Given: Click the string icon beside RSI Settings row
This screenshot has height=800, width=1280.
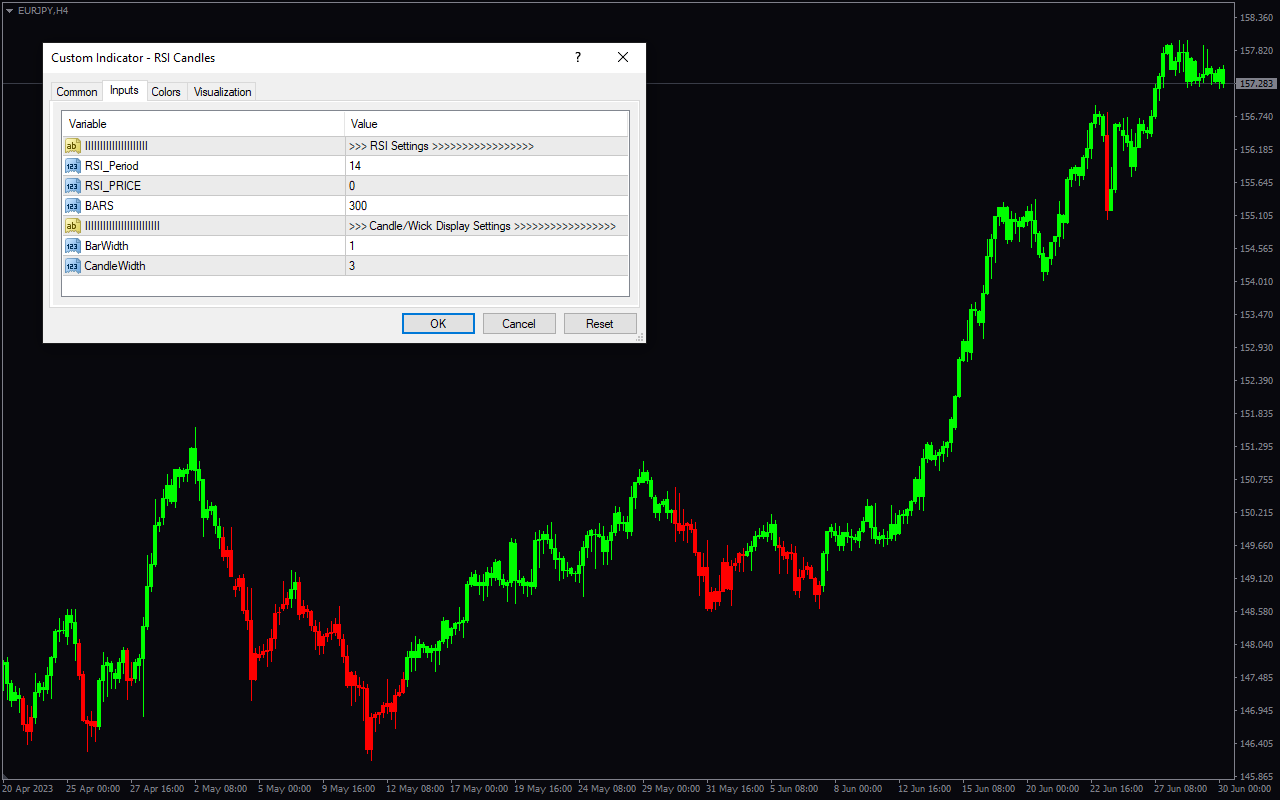Looking at the screenshot, I should coord(73,146).
